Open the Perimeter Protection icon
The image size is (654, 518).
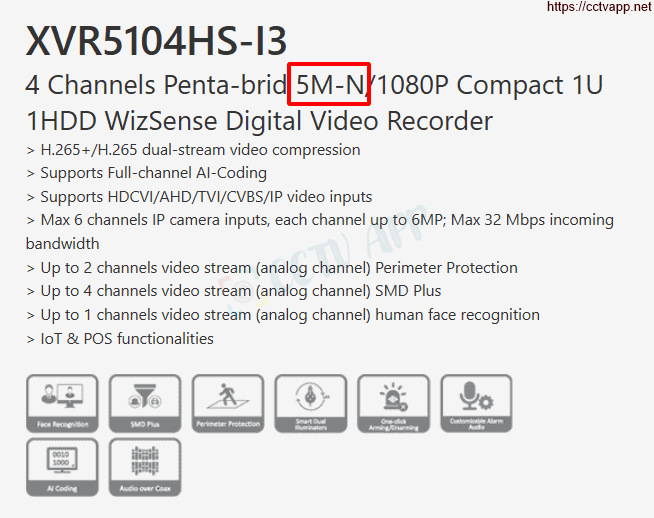228,403
